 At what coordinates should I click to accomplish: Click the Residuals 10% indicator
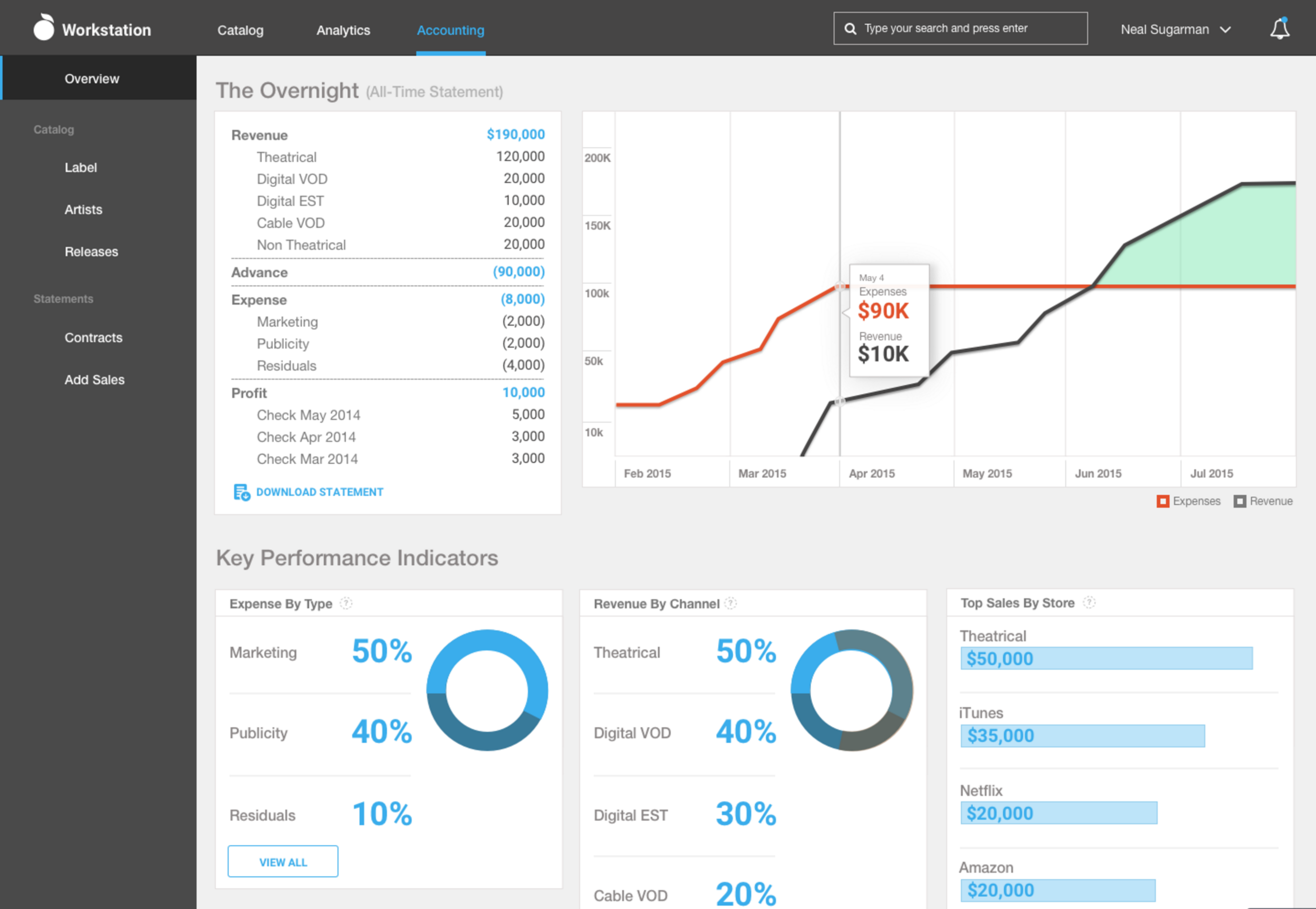[x=321, y=814]
